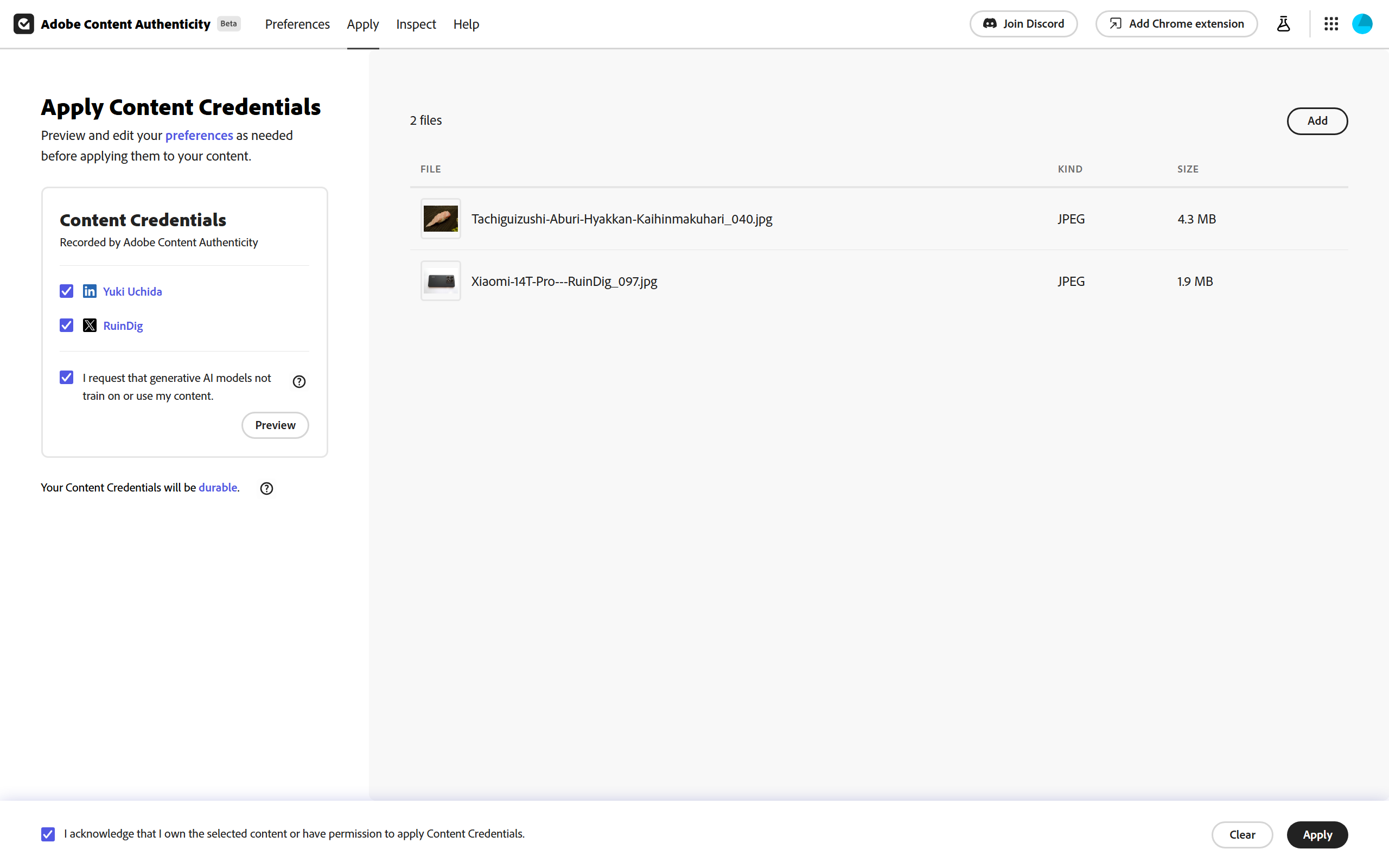Uncheck the Yuki Uchida LinkedIn checkbox
1389x868 pixels.
67,291
